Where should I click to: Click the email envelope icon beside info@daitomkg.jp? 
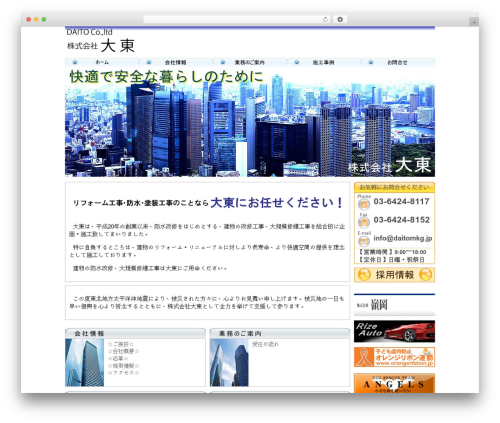click(364, 241)
